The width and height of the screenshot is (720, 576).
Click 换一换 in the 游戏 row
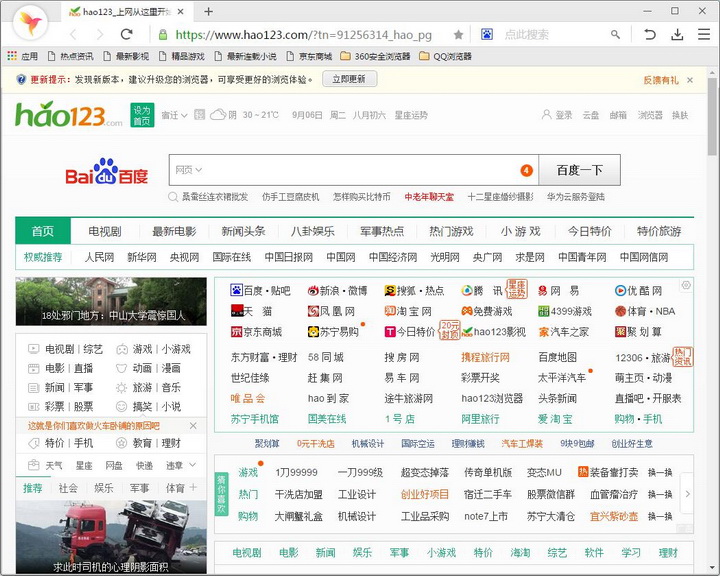point(660,473)
